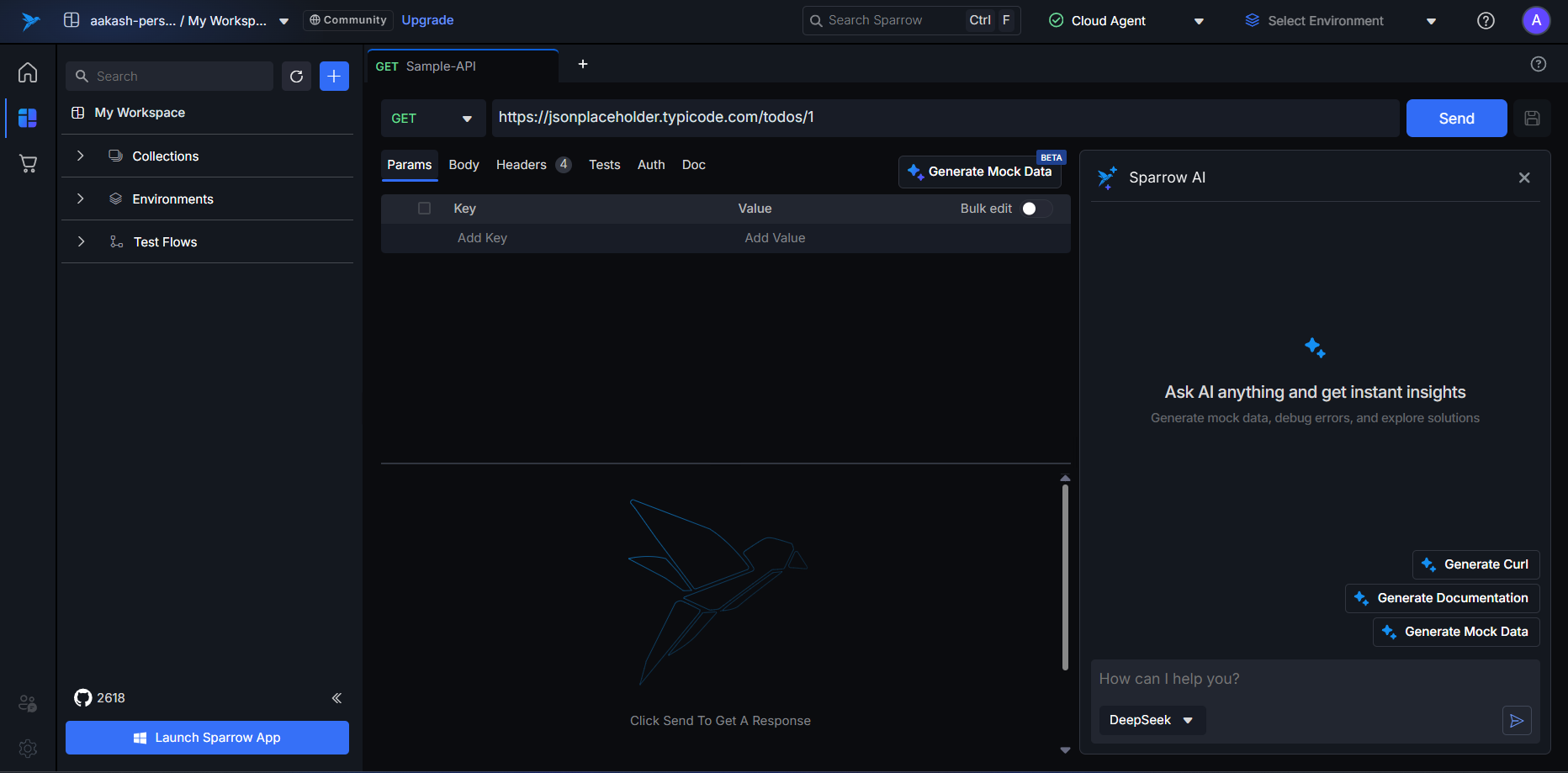Collapse the sidebar with the double chevron icon
The width and height of the screenshot is (1568, 773).
click(336, 698)
